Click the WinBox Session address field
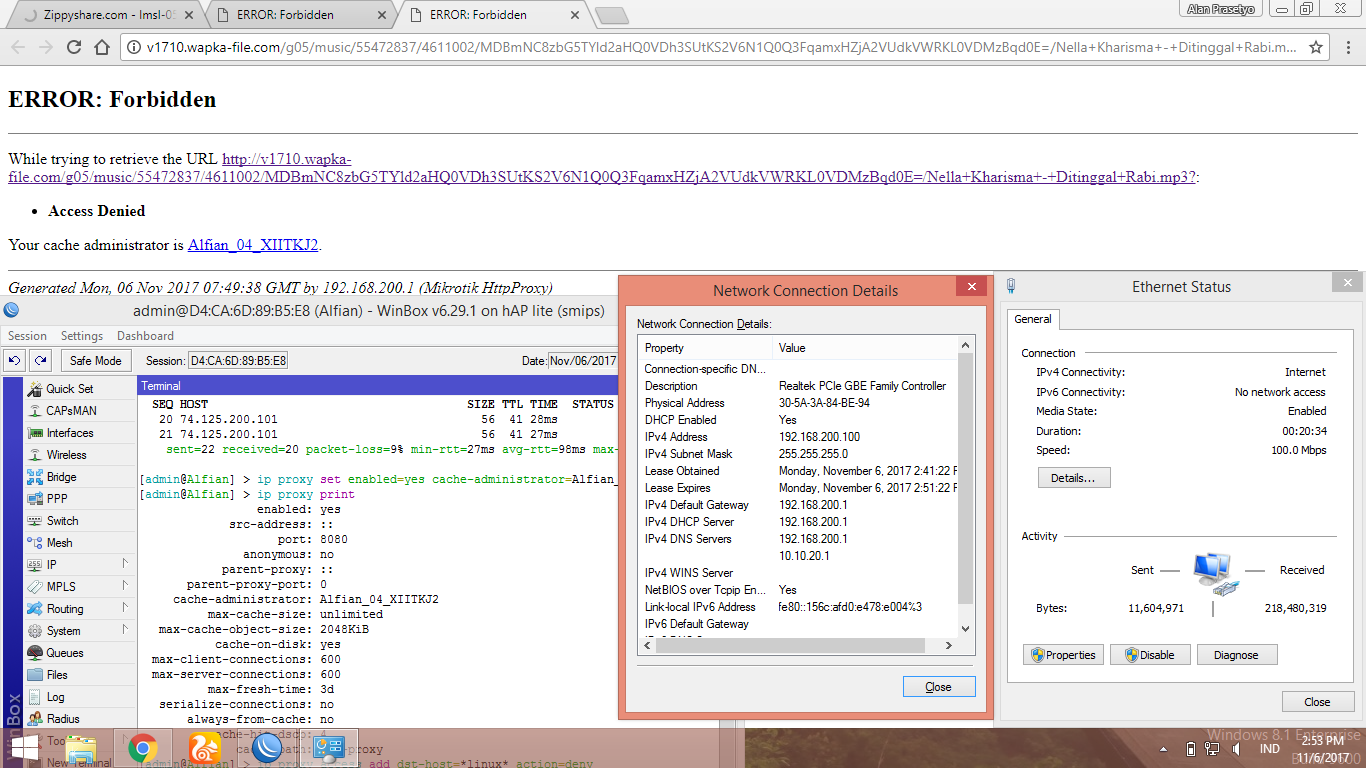Screen dimensions: 1366x768 238,360
